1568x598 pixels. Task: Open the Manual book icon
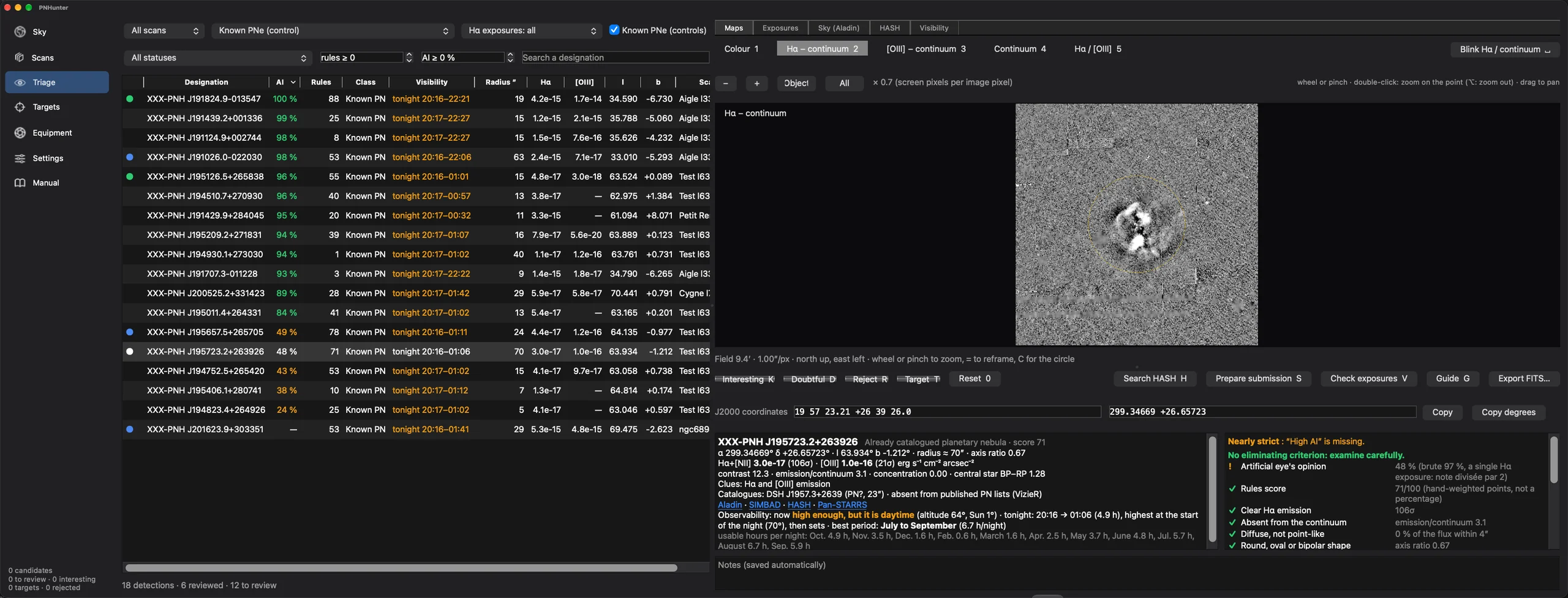click(20, 183)
